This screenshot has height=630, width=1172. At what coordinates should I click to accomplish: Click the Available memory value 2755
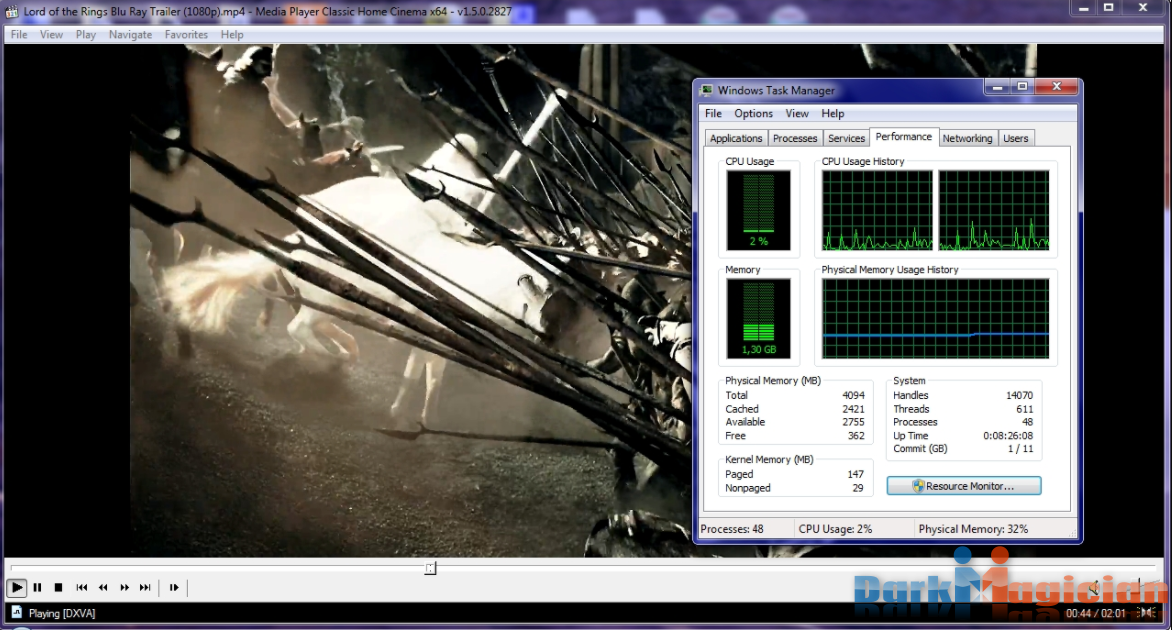click(854, 421)
